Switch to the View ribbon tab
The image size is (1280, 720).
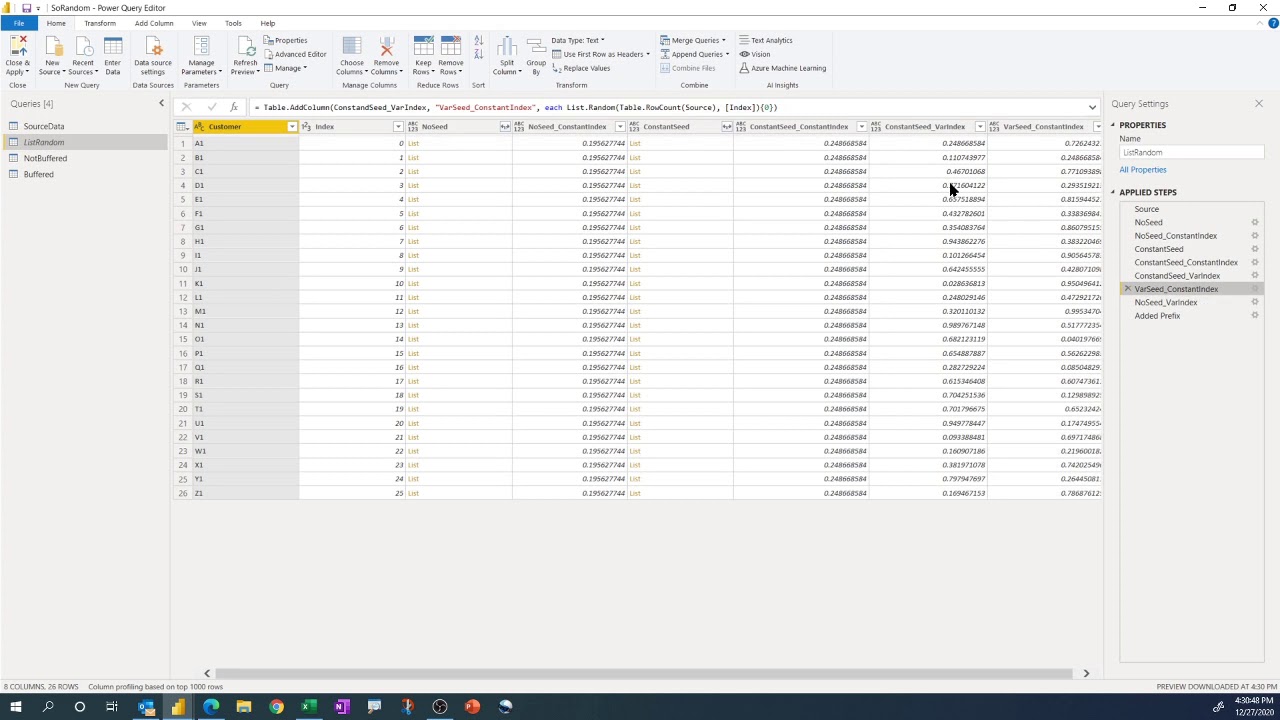click(199, 23)
